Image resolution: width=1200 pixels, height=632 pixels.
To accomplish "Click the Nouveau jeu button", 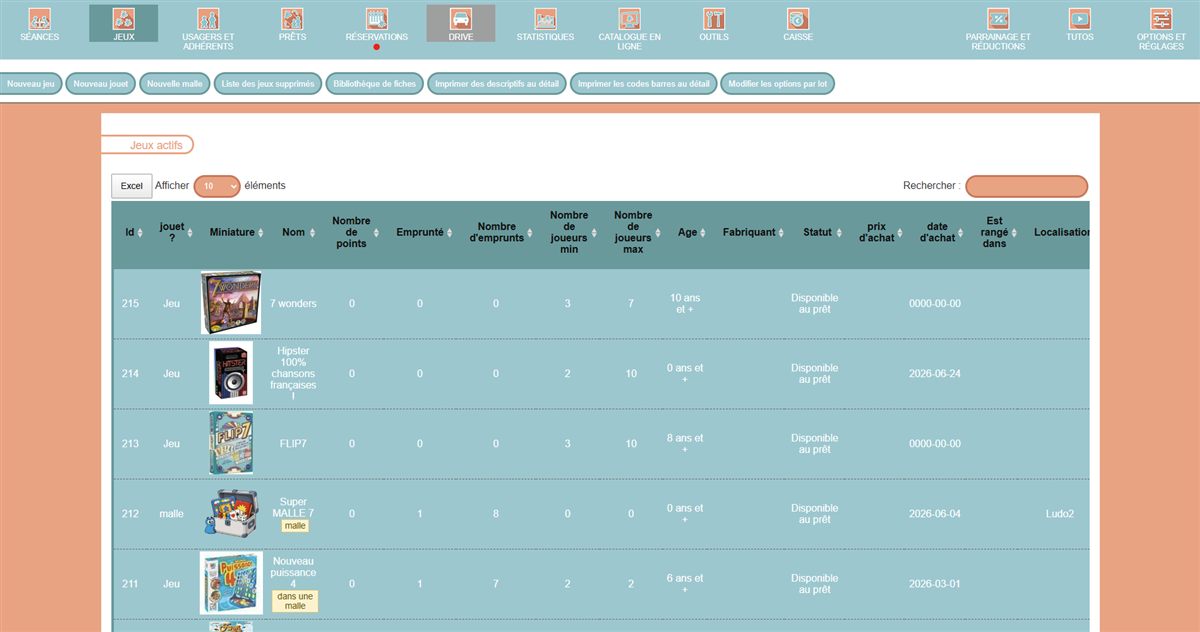I will (x=30, y=85).
